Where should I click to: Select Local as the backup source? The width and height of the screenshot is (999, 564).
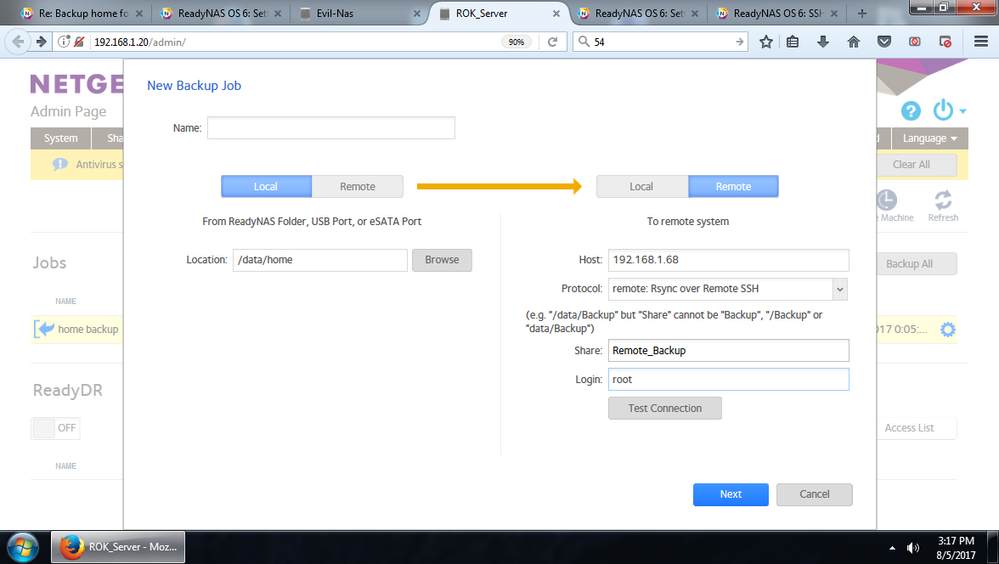[x=266, y=187]
